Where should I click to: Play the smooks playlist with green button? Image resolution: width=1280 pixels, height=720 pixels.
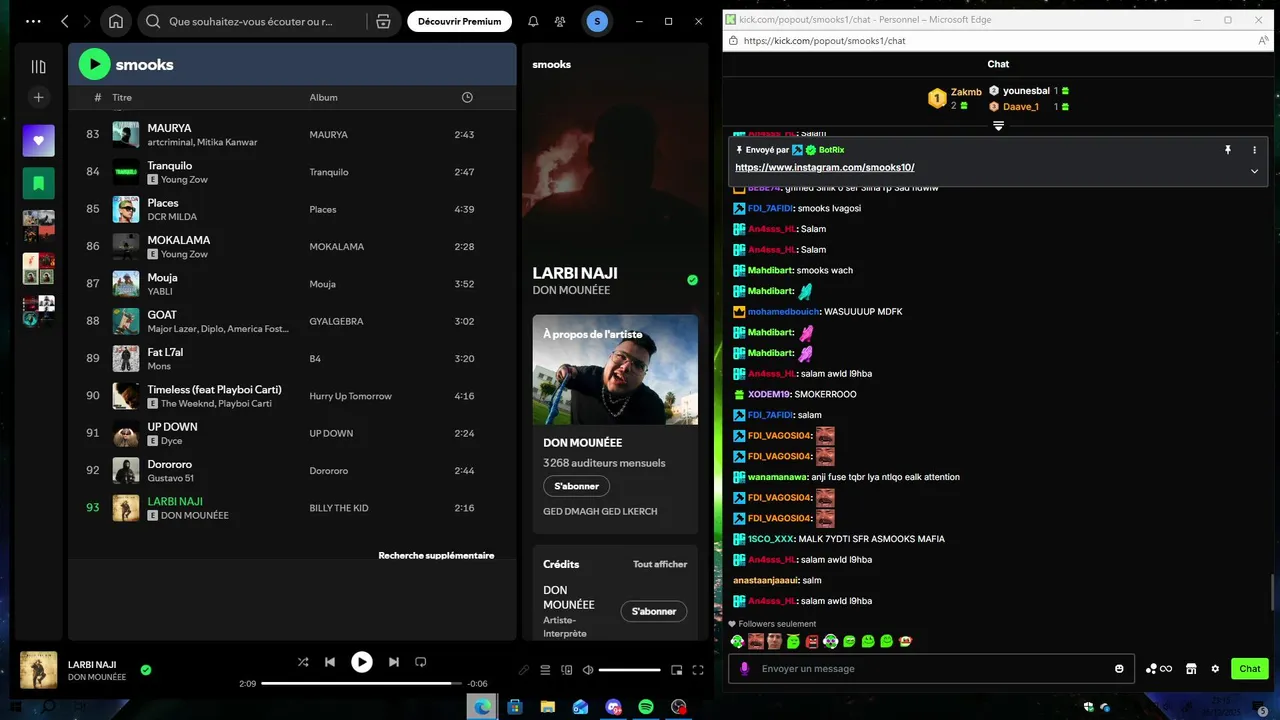[94, 64]
